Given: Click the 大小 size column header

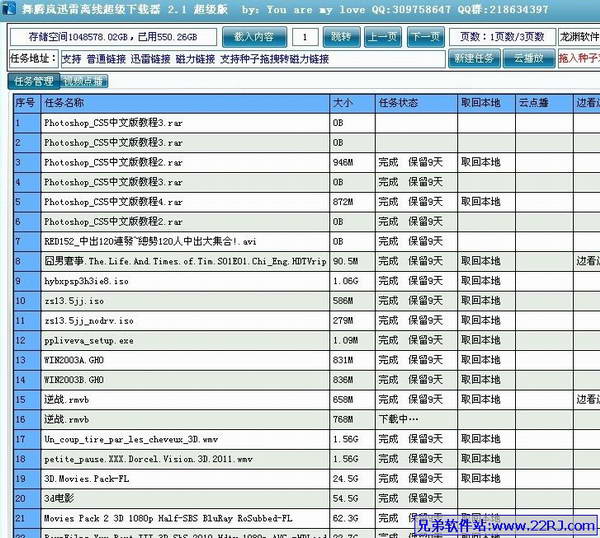Looking at the screenshot, I should [342, 102].
